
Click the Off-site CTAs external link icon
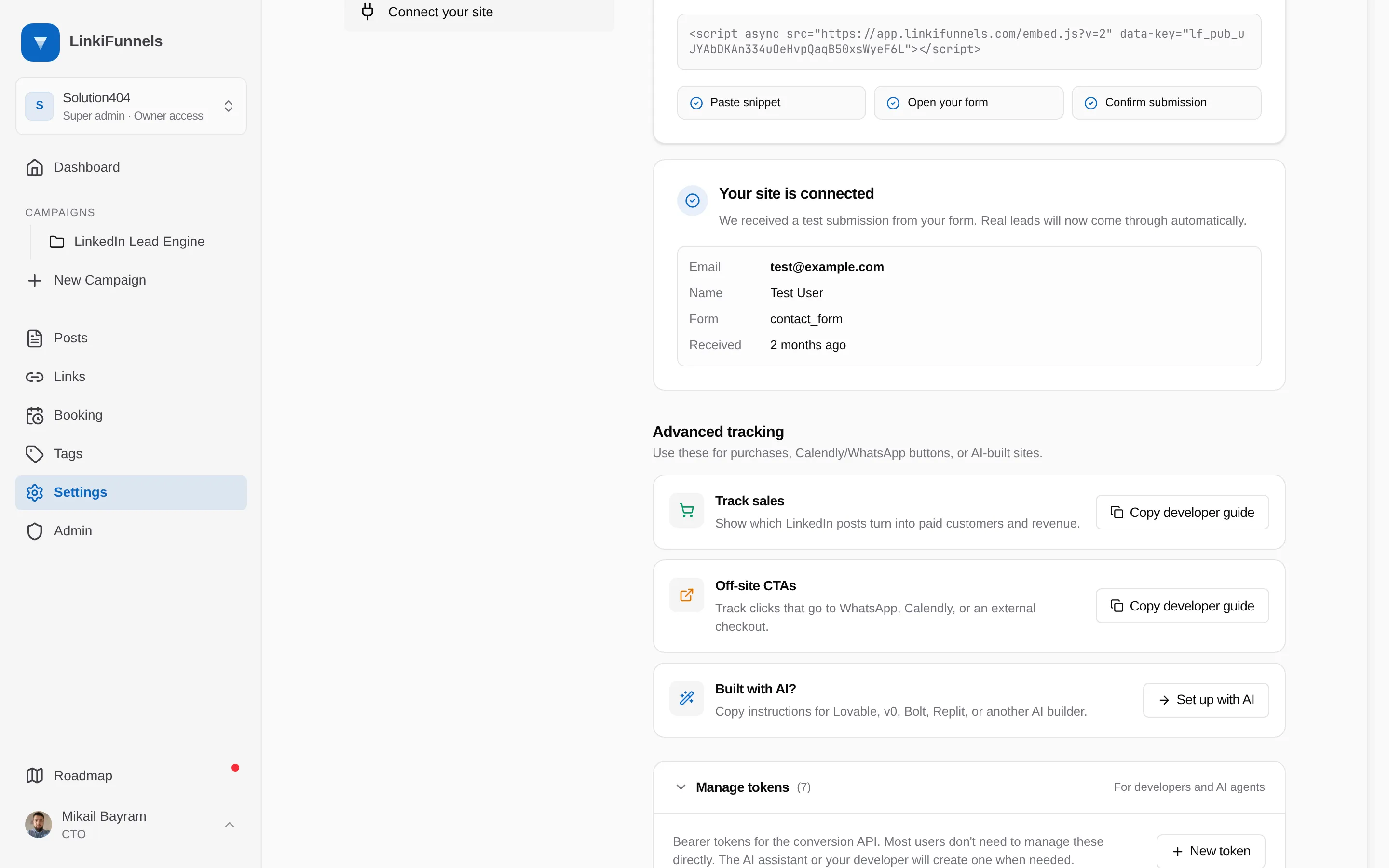tap(686, 596)
